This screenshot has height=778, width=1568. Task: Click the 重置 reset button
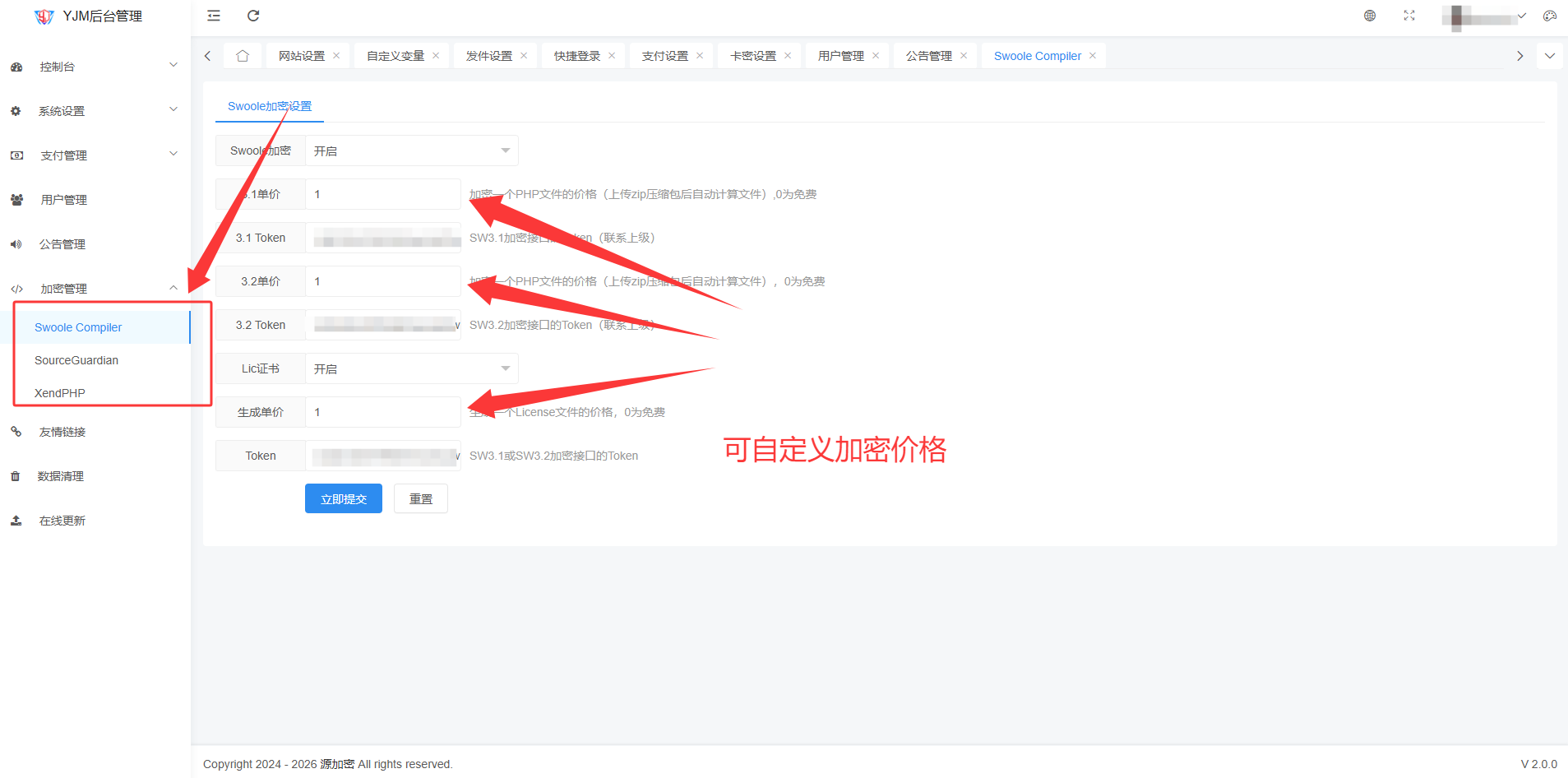tap(420, 499)
